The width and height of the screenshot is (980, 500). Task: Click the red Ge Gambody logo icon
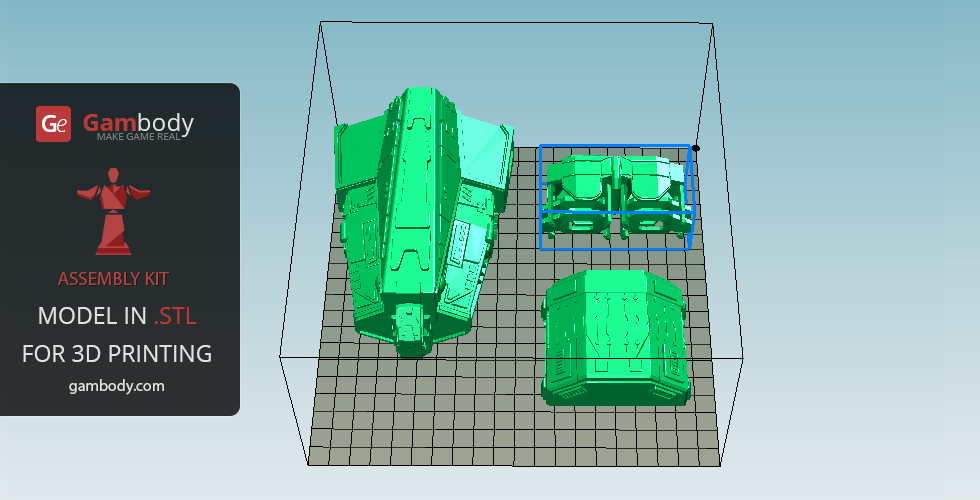click(x=53, y=124)
